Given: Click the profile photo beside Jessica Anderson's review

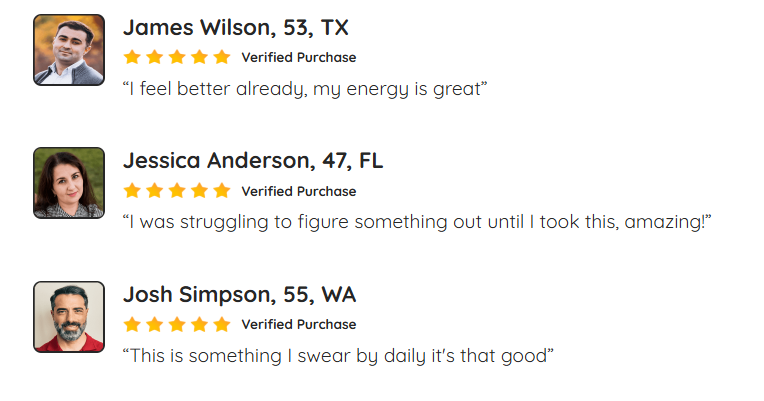Looking at the screenshot, I should pyautogui.click(x=69, y=183).
